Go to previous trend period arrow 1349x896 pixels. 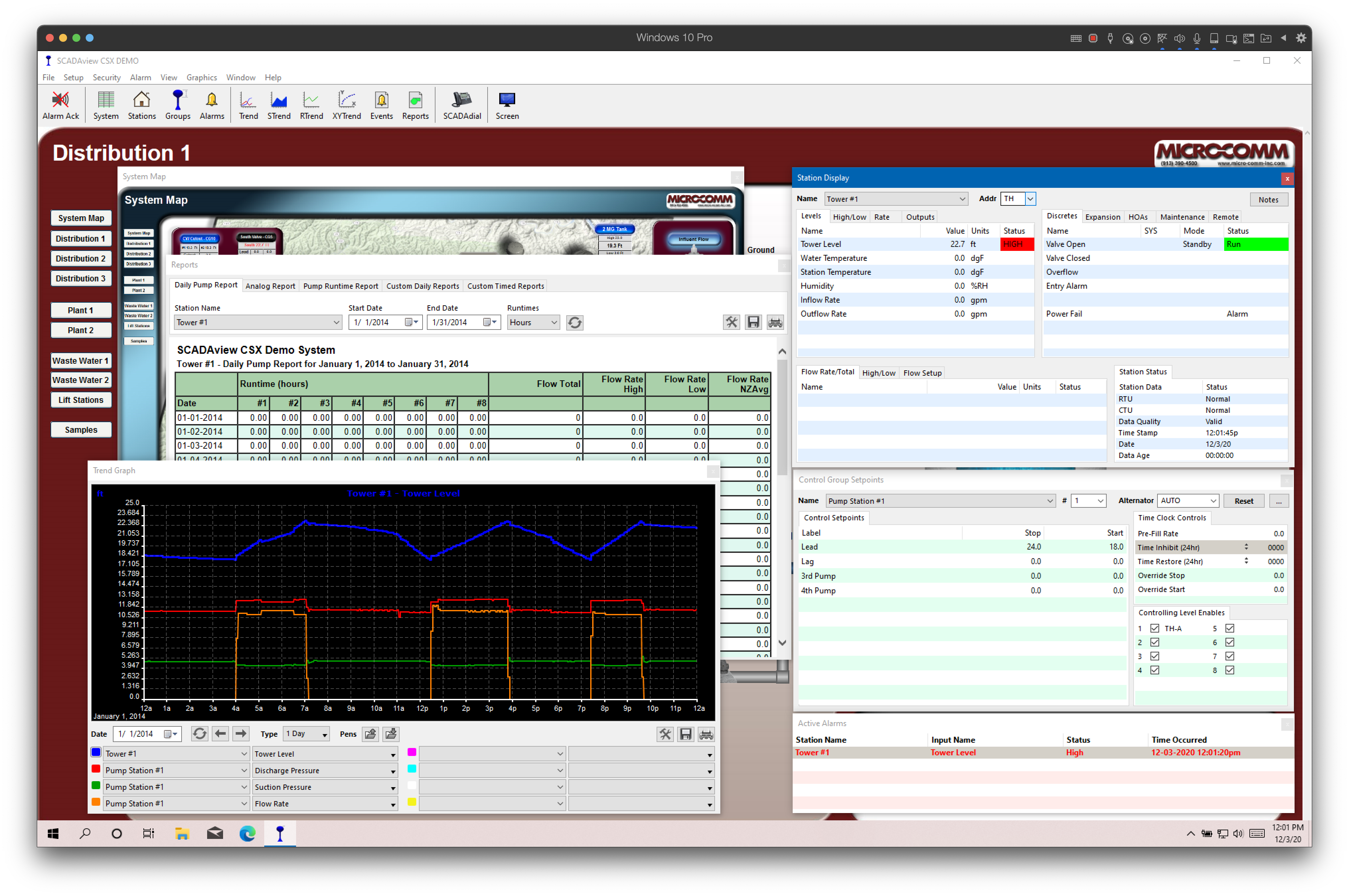[x=221, y=734]
